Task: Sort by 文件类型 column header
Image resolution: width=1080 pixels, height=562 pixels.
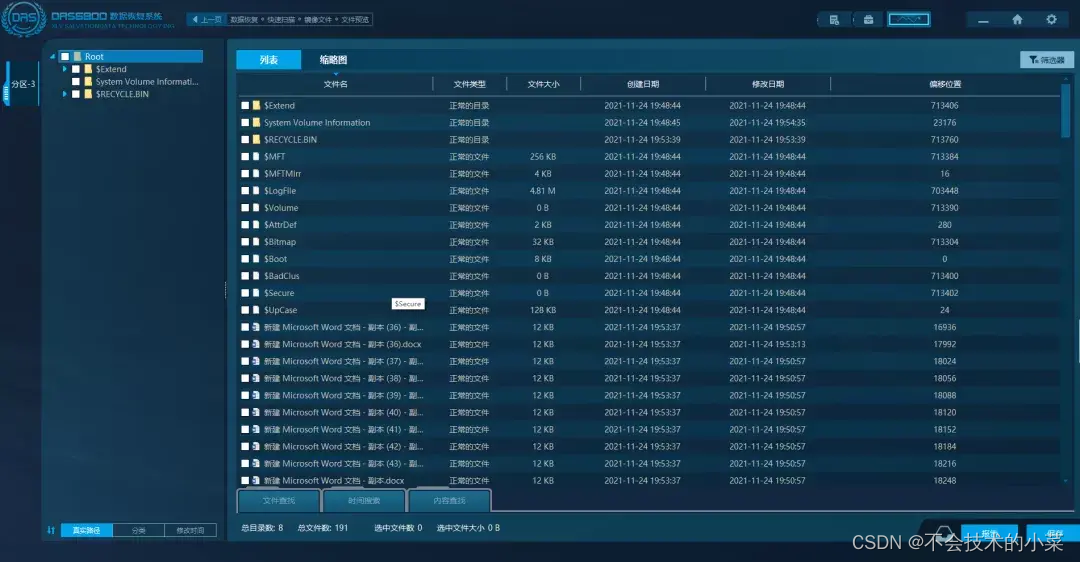Action: coord(470,84)
